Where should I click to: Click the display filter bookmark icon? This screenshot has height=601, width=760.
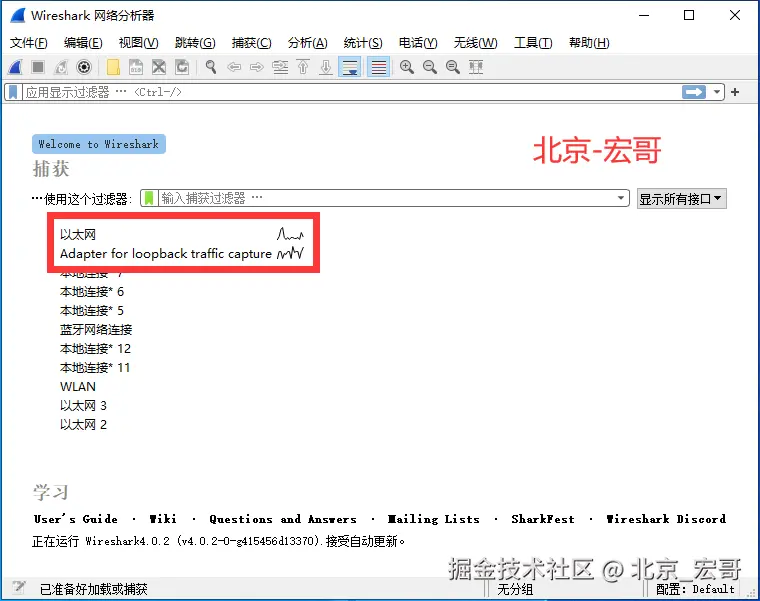click(14, 92)
